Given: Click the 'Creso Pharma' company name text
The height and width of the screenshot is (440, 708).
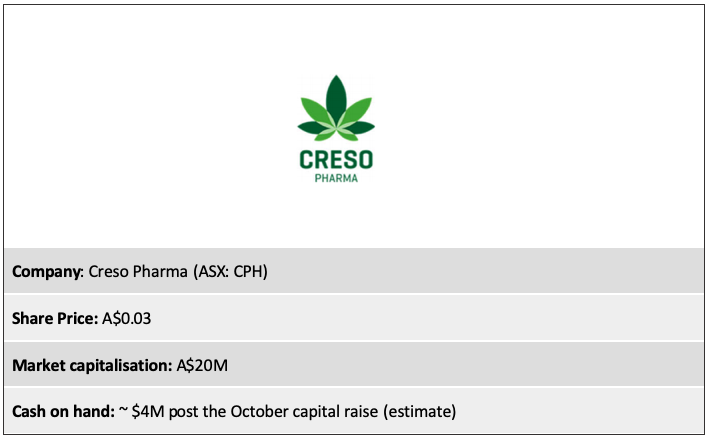Looking at the screenshot, I should 138,271.
